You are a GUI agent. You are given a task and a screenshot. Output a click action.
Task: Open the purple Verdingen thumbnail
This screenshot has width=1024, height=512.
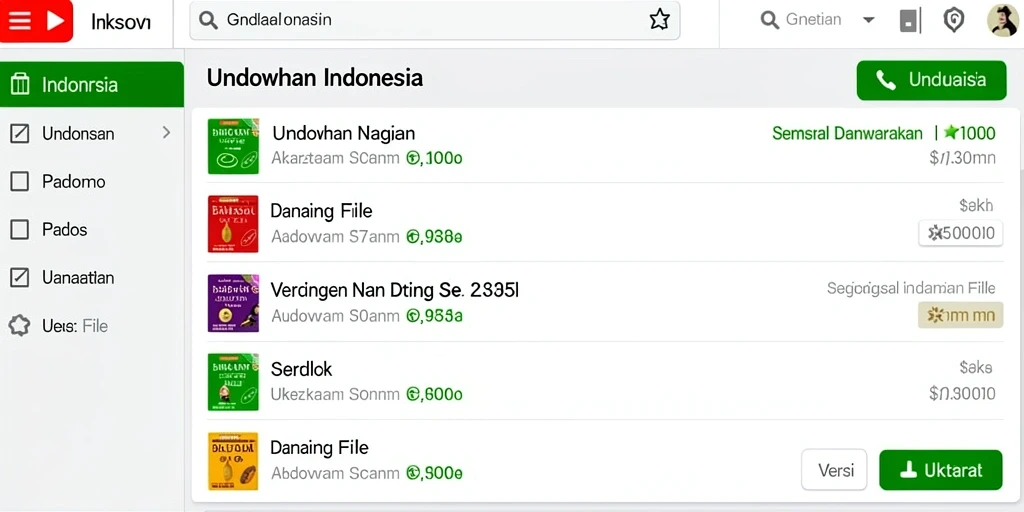tap(233, 303)
